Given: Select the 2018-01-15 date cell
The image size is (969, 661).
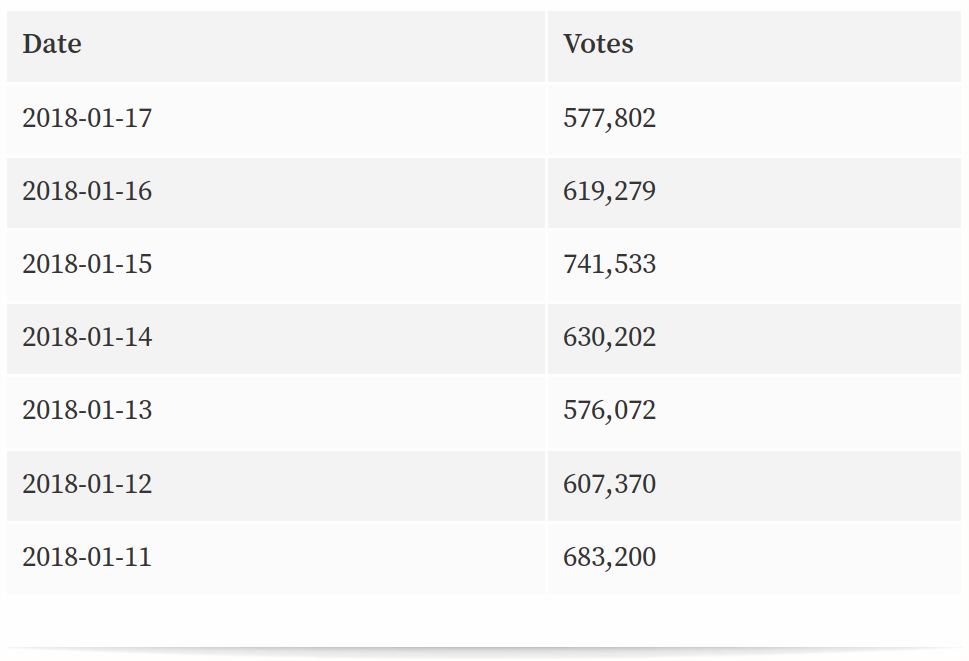Looking at the screenshot, I should click(276, 266).
